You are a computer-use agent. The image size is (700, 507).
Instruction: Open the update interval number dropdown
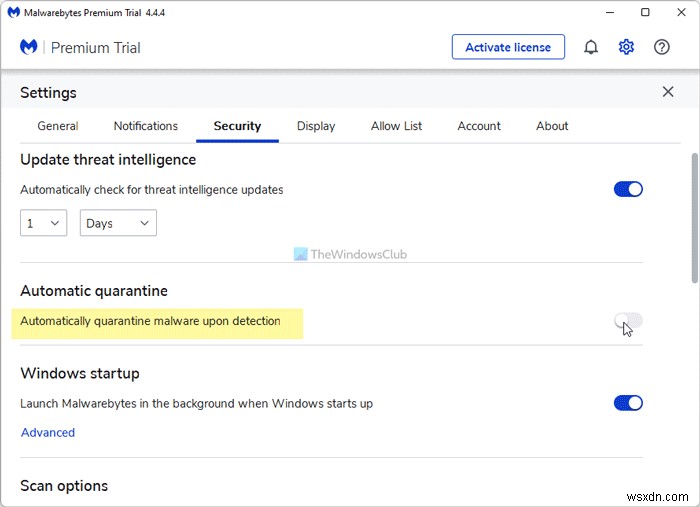tap(43, 223)
